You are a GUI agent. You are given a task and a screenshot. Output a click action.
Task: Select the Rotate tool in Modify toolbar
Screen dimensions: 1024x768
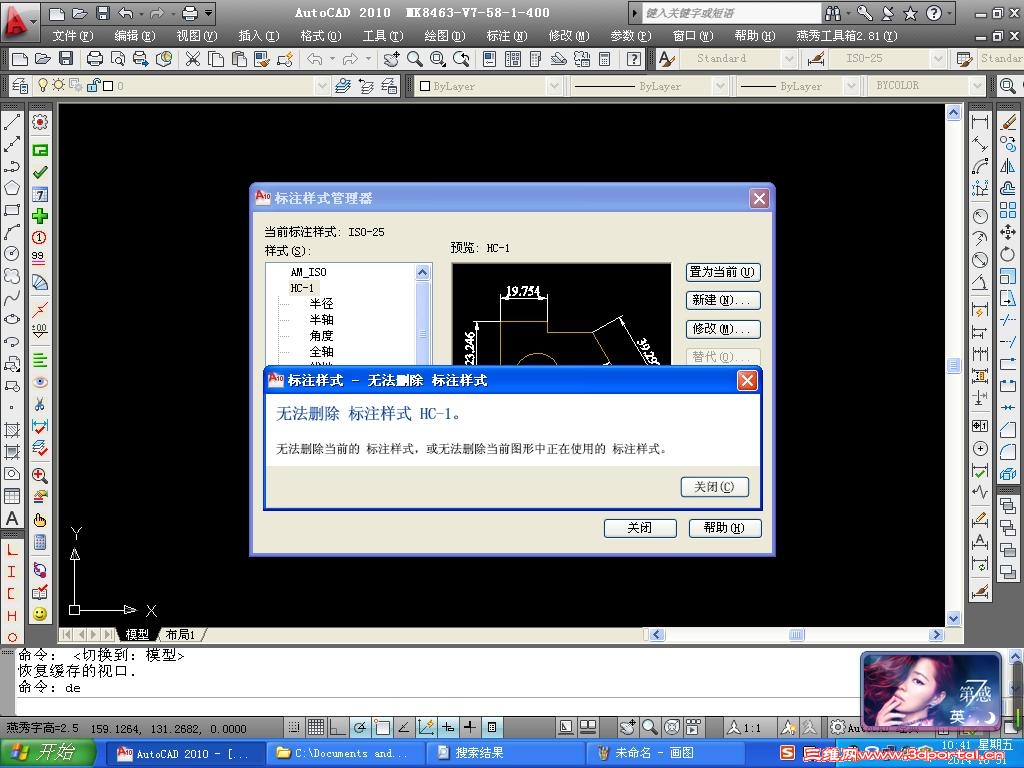tap(1008, 254)
